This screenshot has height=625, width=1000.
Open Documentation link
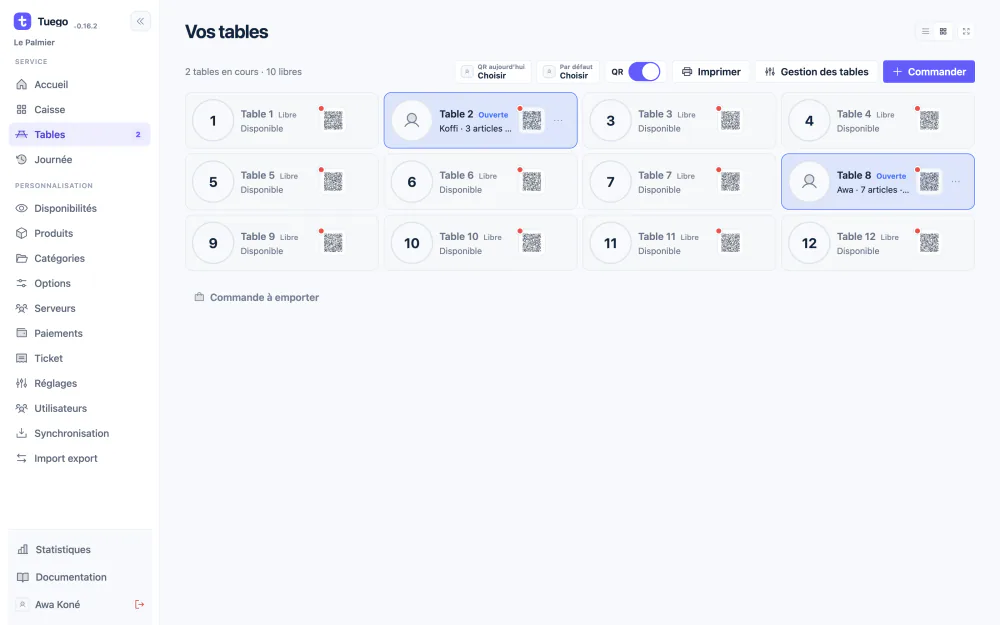click(x=80, y=577)
